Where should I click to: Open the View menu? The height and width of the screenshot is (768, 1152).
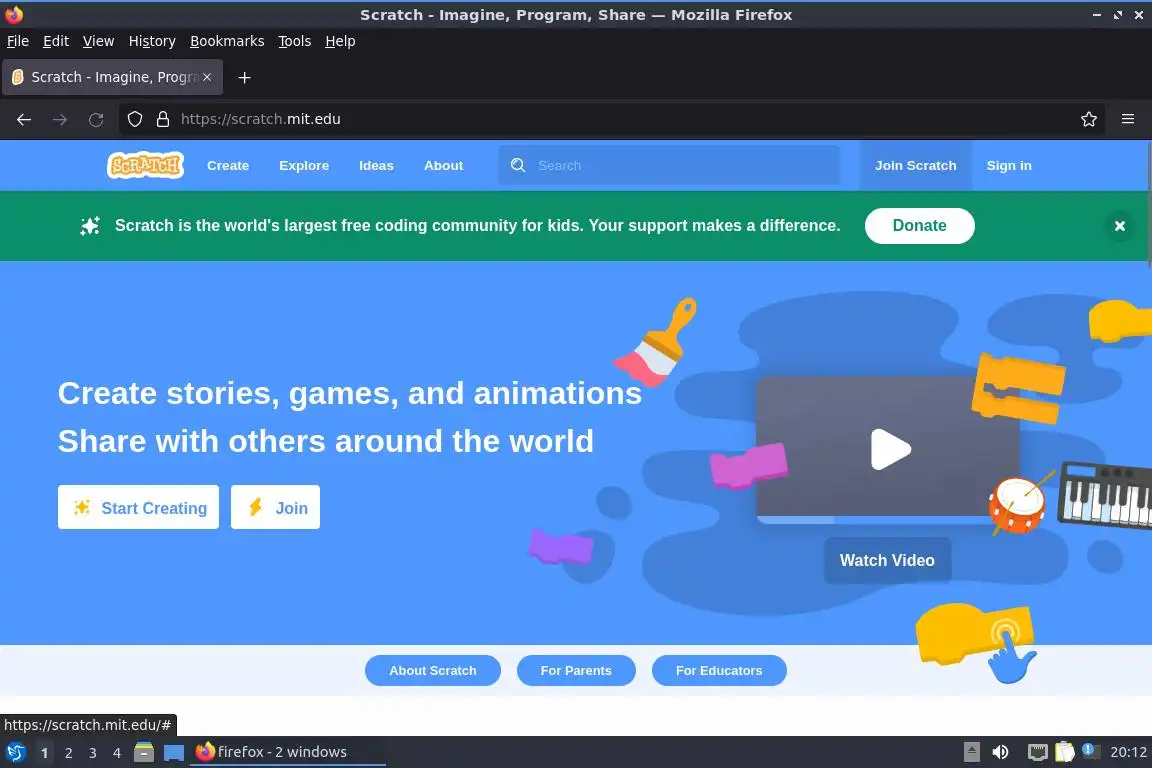click(98, 41)
